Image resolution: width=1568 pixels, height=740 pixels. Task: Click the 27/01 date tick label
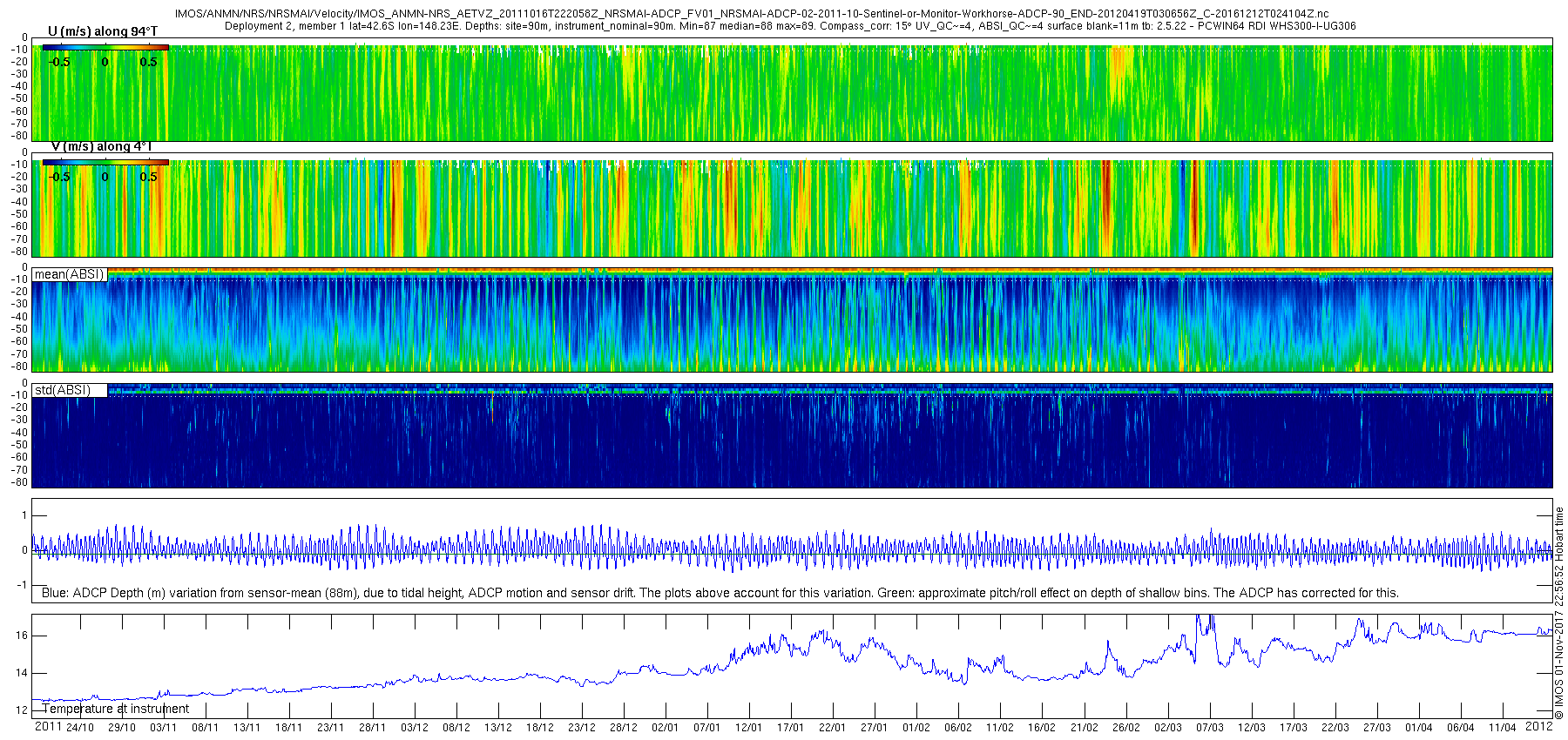pos(874,728)
